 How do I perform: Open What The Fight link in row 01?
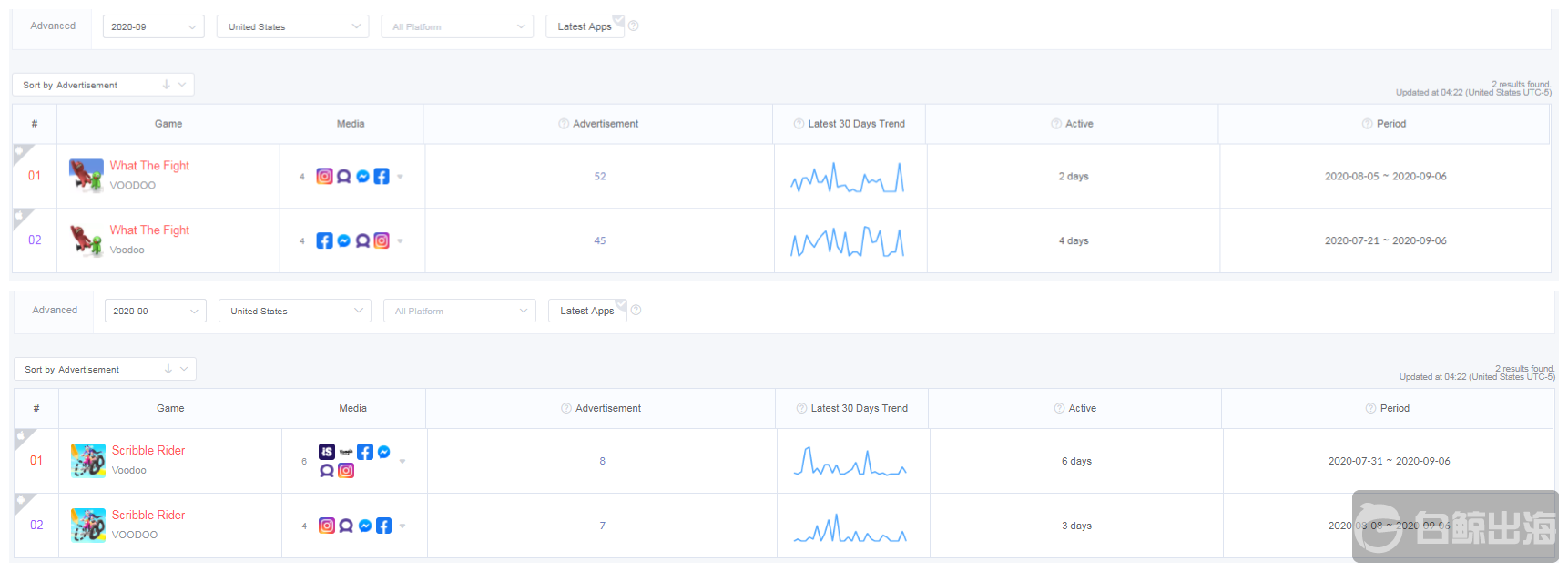[149, 166]
